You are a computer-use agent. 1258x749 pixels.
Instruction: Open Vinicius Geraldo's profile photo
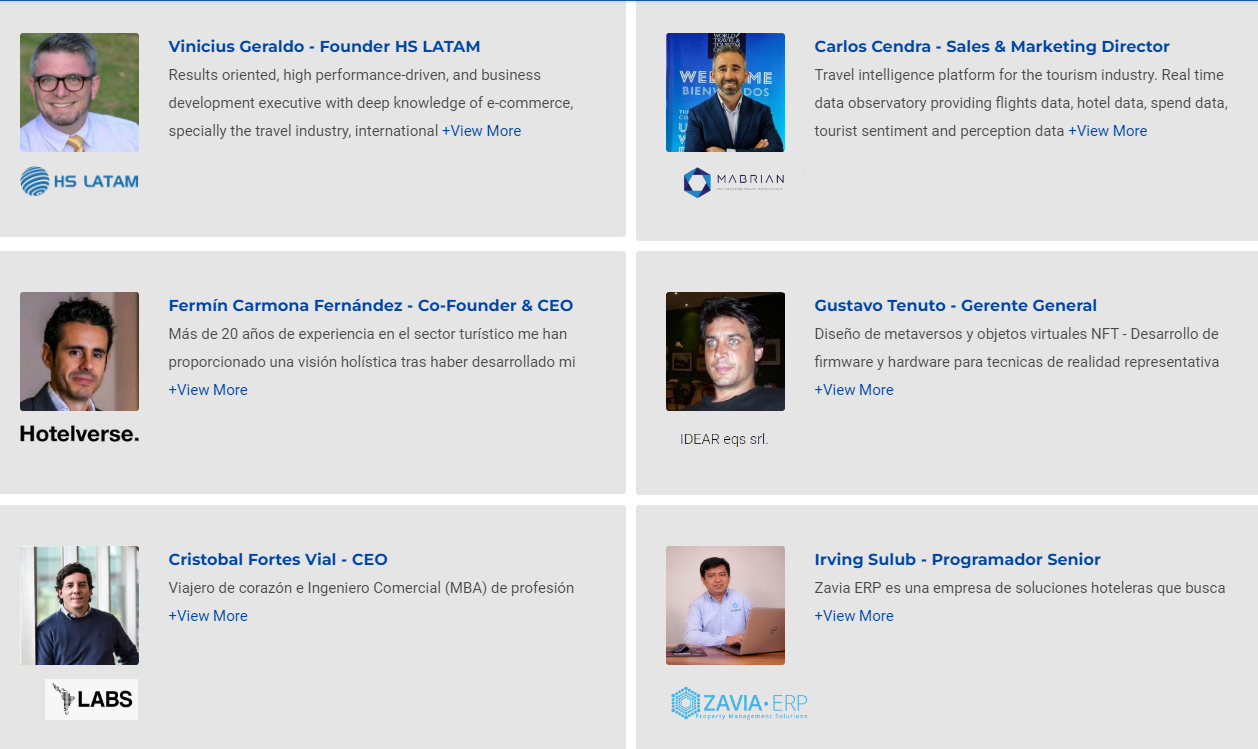(x=79, y=92)
